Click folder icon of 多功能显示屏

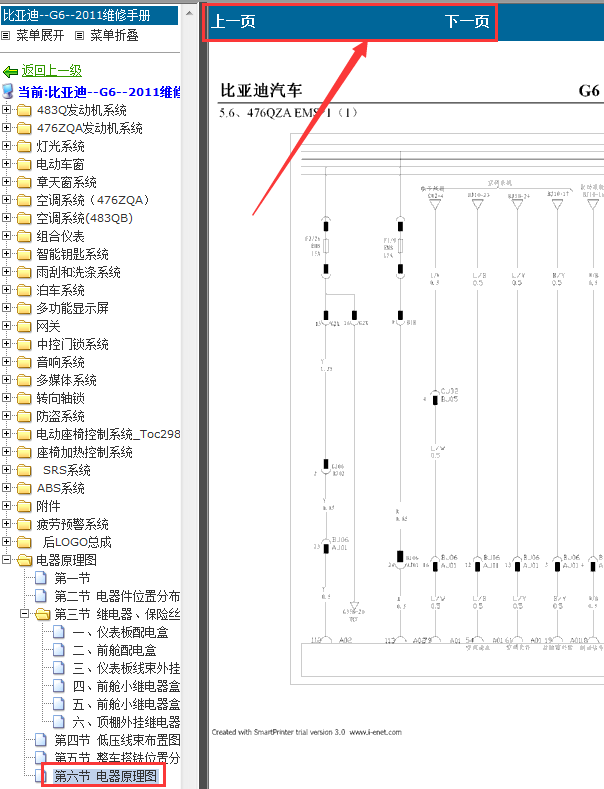click(24, 308)
